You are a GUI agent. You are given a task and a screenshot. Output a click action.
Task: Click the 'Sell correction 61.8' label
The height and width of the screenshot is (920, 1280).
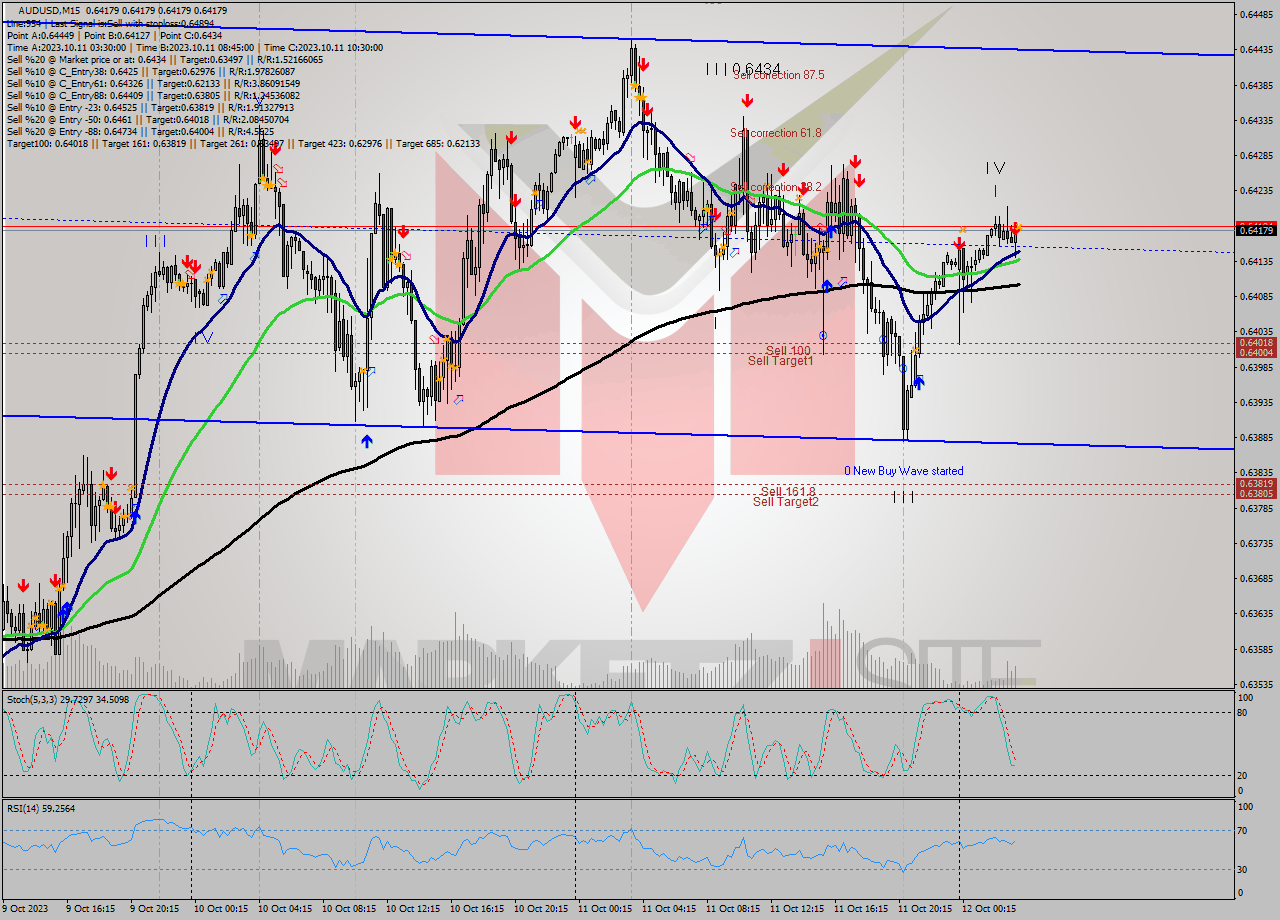coord(775,133)
